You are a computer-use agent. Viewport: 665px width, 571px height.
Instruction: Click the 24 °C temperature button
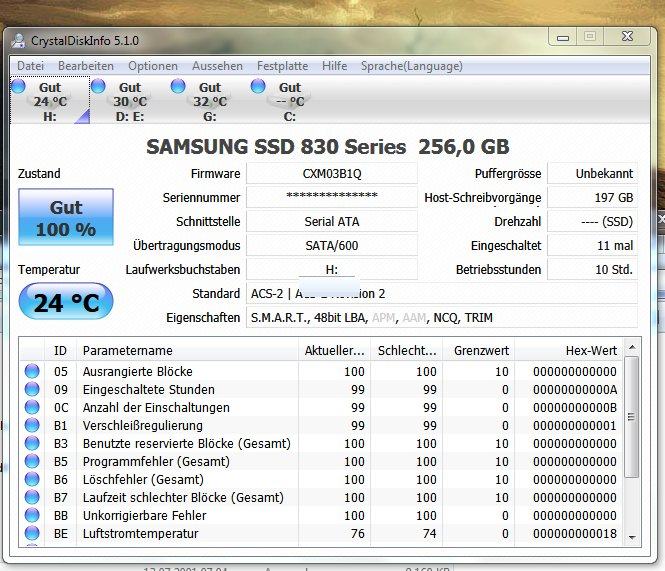pos(66,302)
